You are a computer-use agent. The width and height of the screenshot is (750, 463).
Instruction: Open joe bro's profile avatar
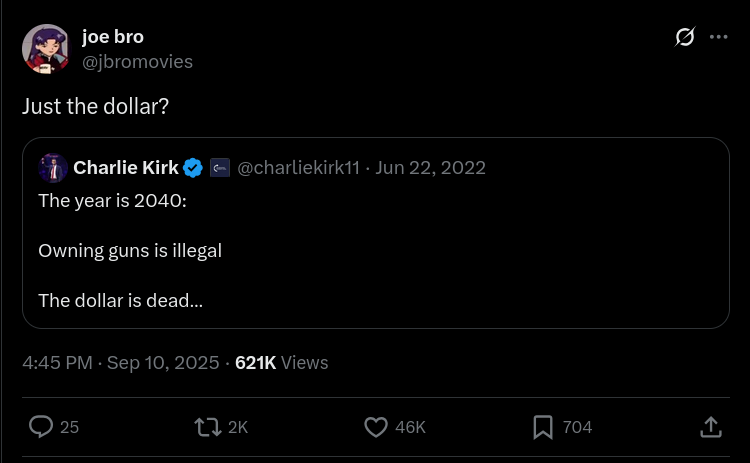click(x=46, y=49)
